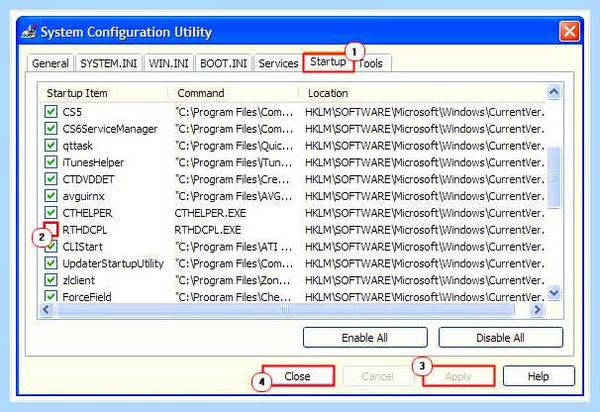
Task: Open the WIN.INI tab
Action: (x=168, y=63)
